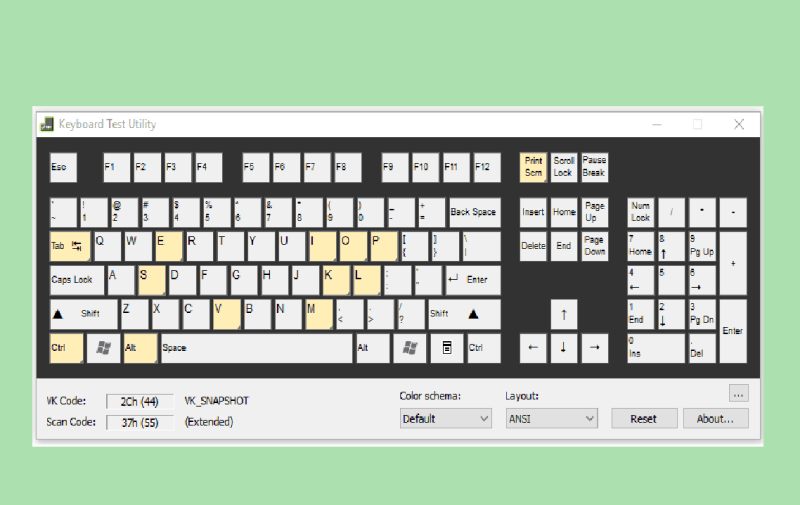Click the Insert key
Viewport: 800px width, 505px height.
click(x=533, y=212)
